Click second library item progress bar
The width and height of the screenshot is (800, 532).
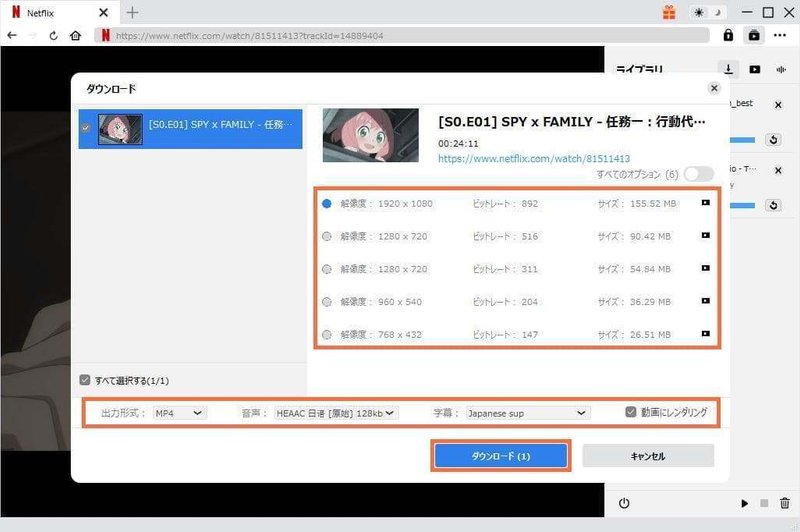pyautogui.click(x=742, y=205)
